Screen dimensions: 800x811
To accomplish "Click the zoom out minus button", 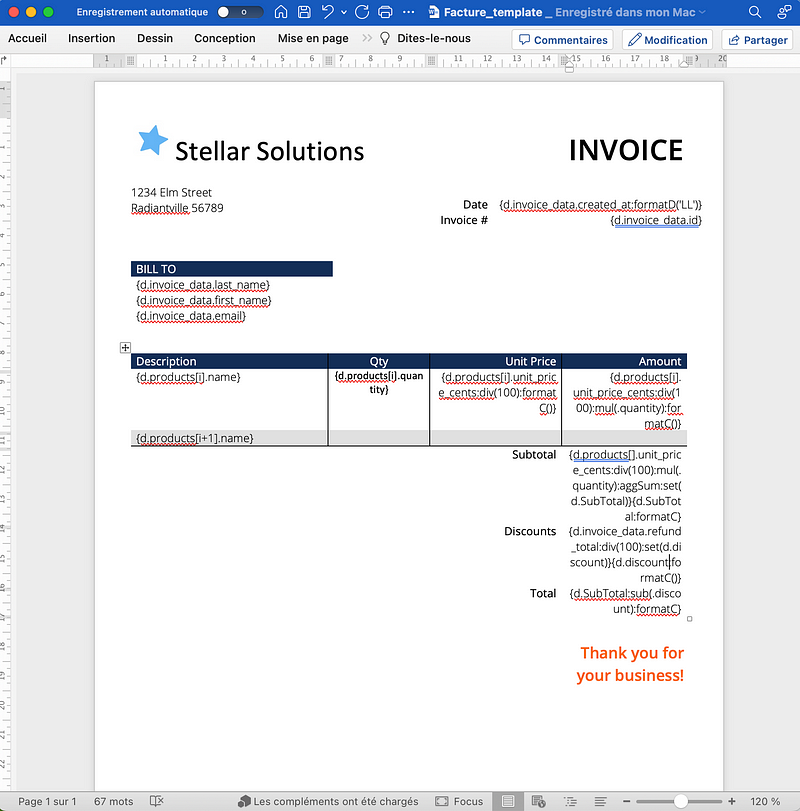I will (626, 801).
